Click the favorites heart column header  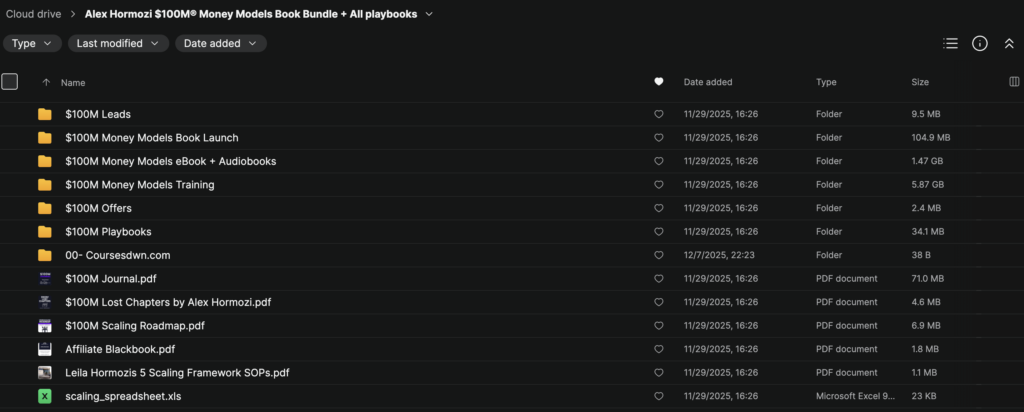coord(658,82)
